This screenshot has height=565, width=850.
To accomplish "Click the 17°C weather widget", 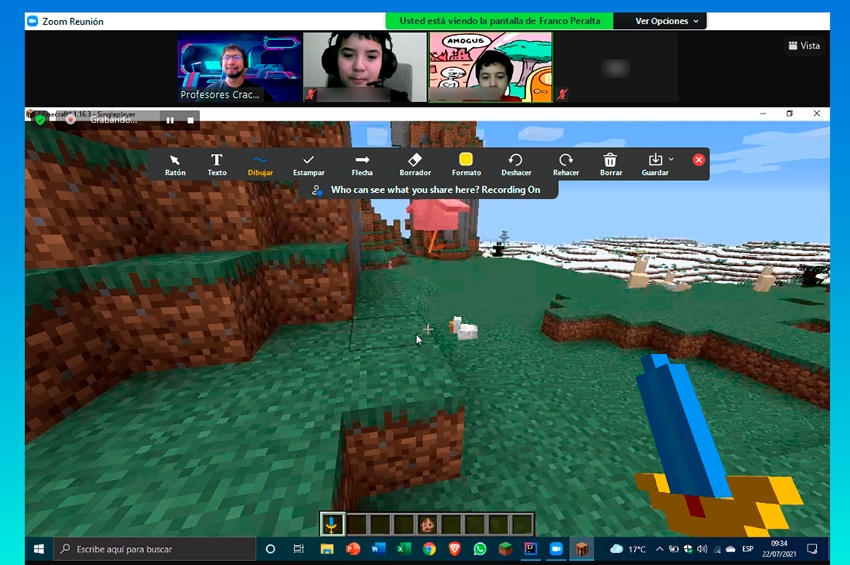I will point(628,549).
